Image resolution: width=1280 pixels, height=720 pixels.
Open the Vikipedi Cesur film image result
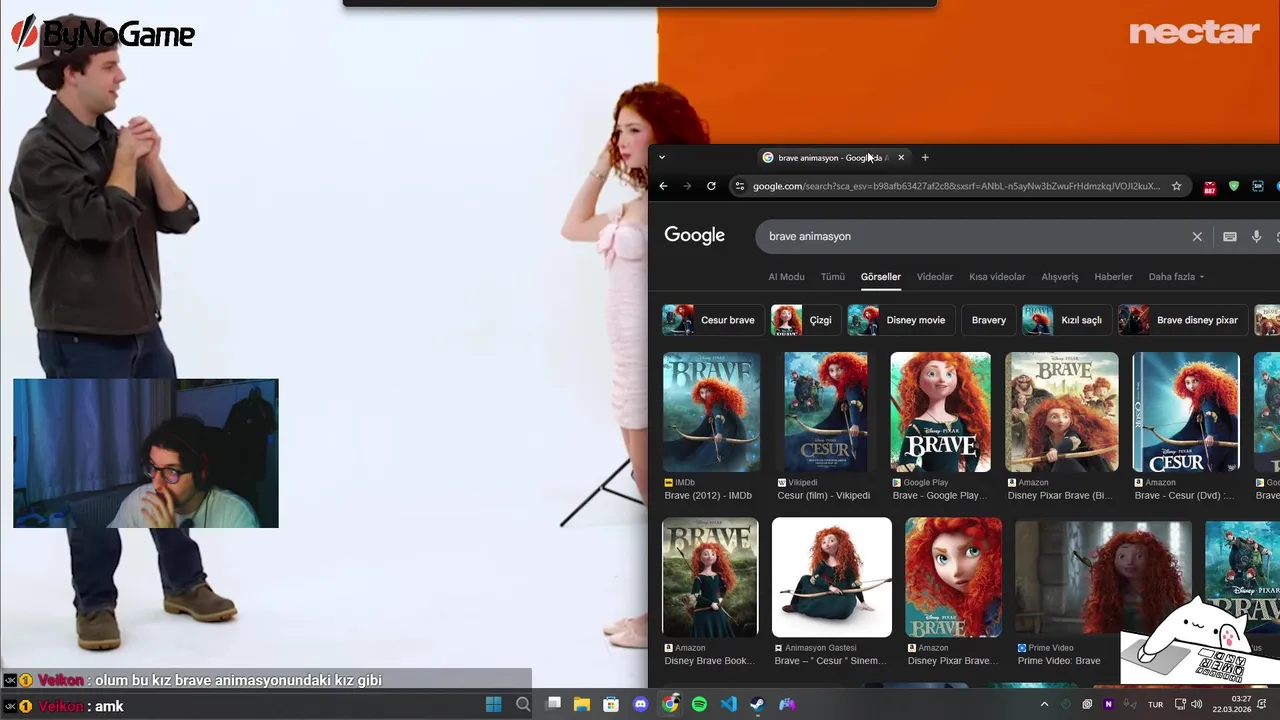(x=826, y=412)
